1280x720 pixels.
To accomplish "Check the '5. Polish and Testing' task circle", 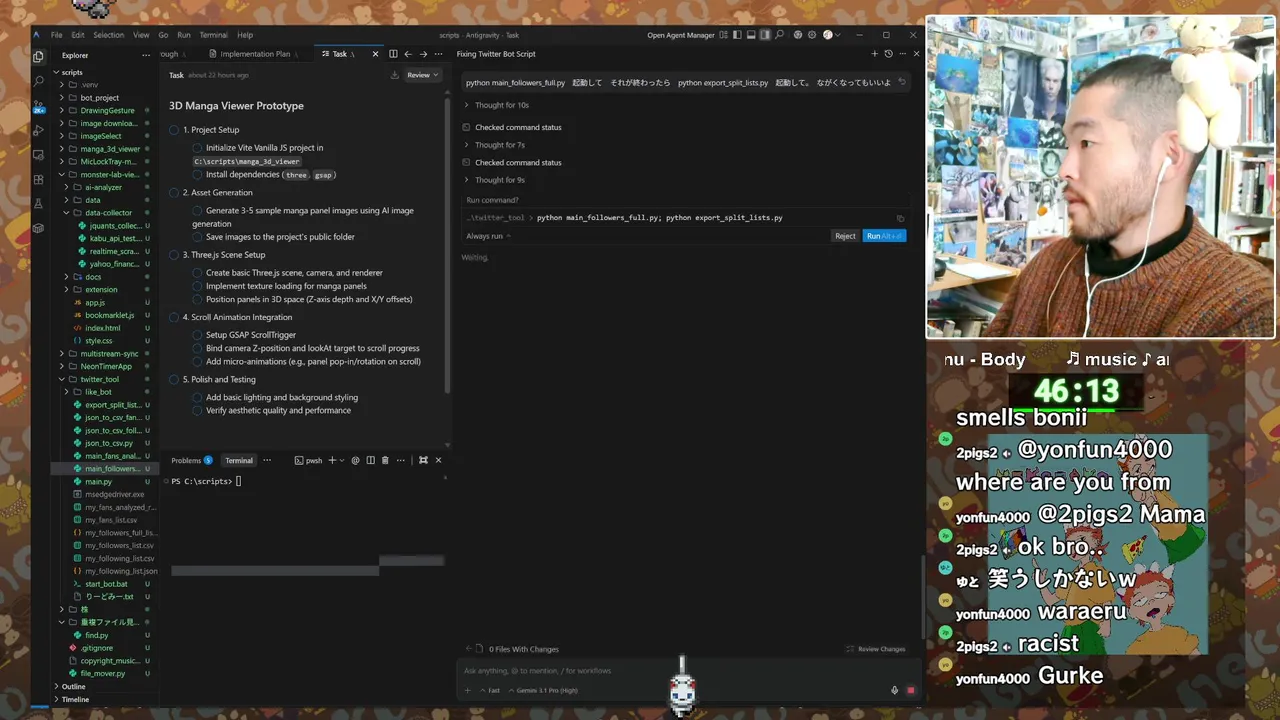I will (x=174, y=380).
